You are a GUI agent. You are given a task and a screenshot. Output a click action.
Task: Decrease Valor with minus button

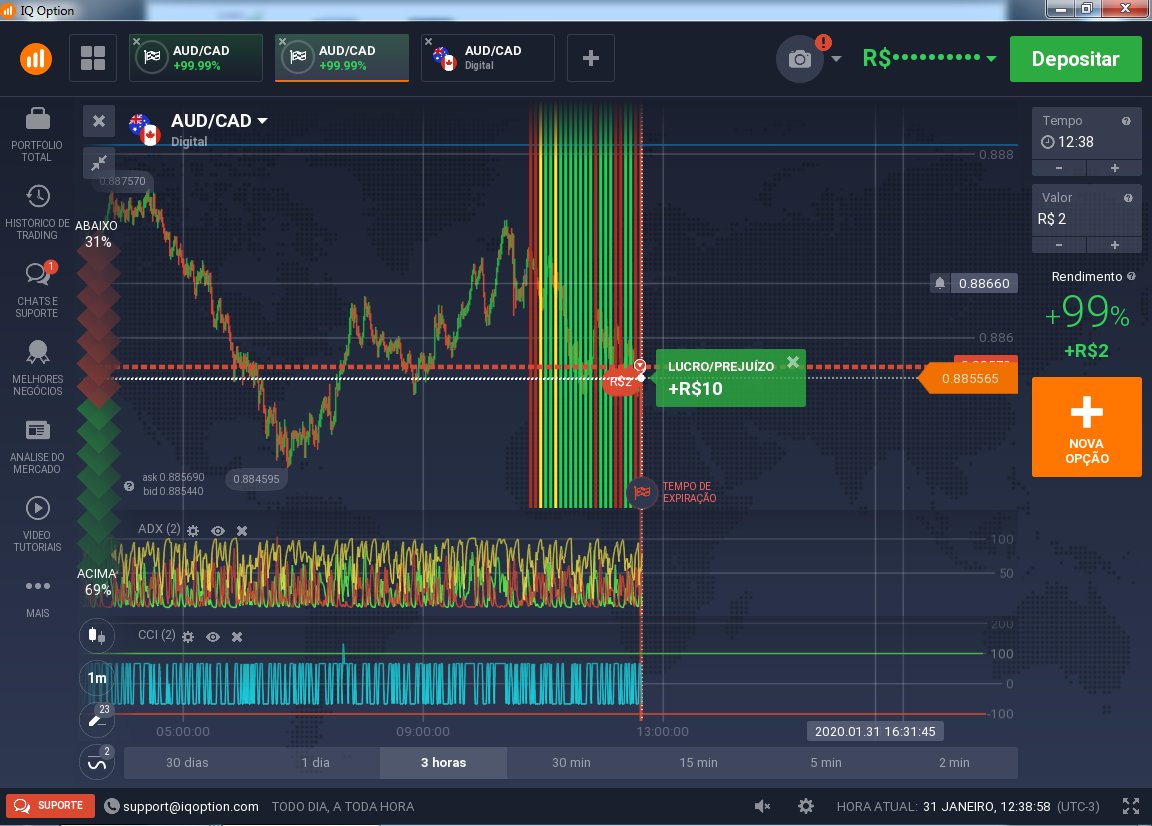[x=1059, y=245]
